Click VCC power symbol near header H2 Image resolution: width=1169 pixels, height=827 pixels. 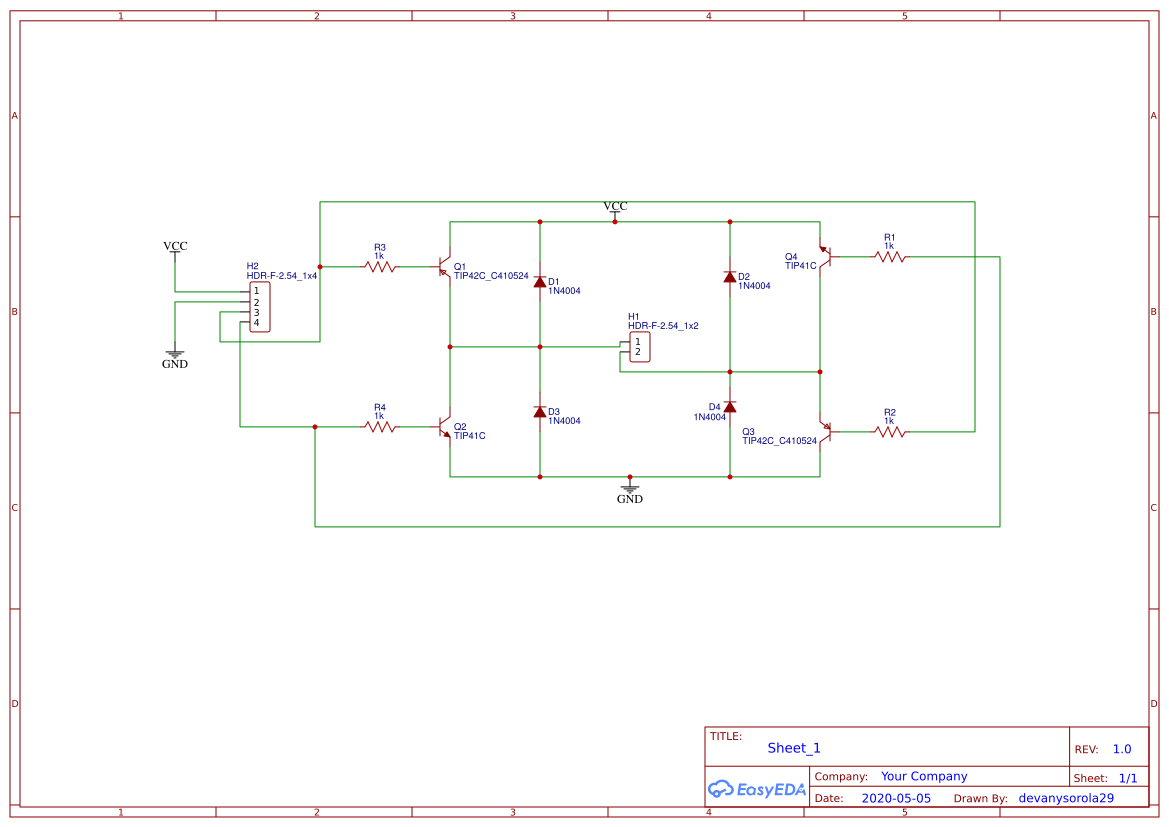coord(175,250)
